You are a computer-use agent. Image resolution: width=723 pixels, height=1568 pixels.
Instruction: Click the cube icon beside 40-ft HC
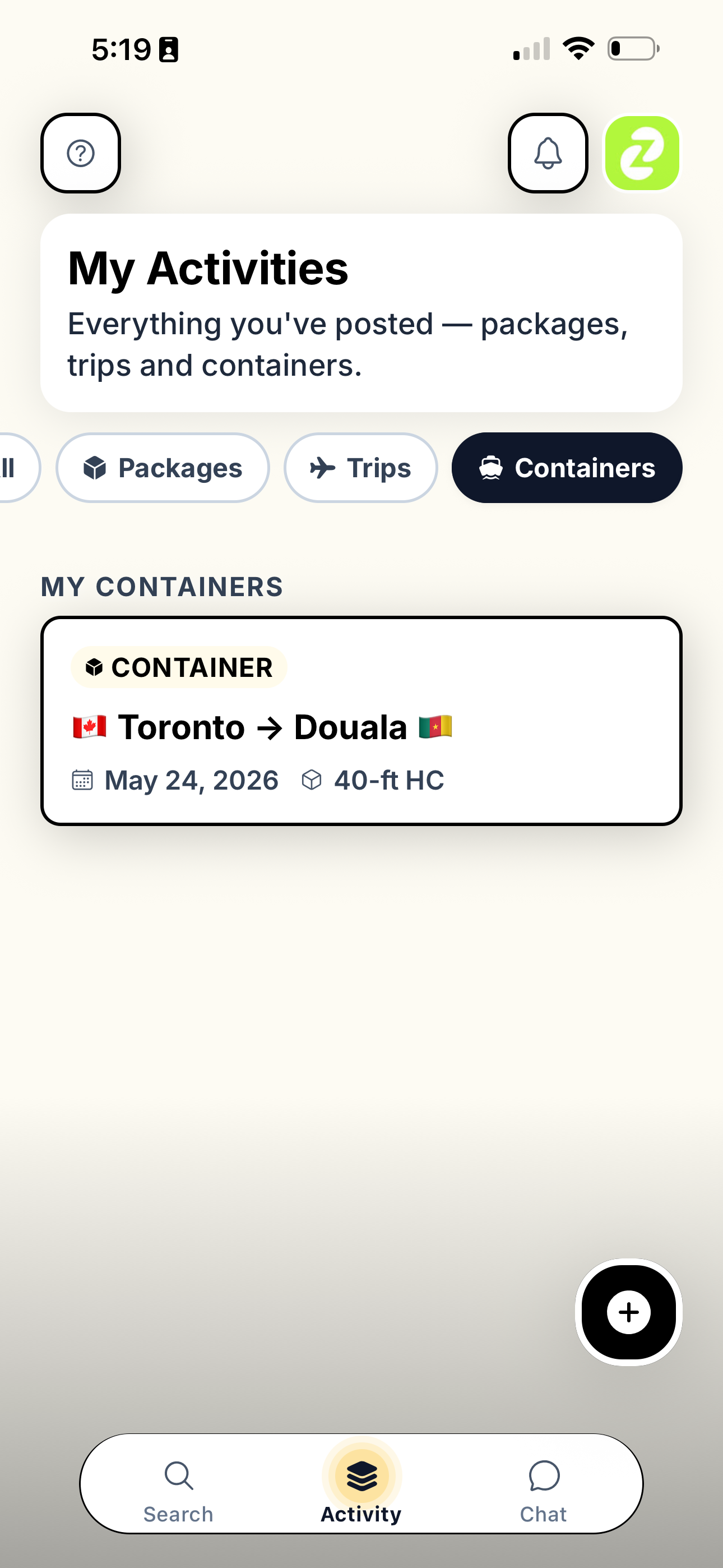click(312, 780)
